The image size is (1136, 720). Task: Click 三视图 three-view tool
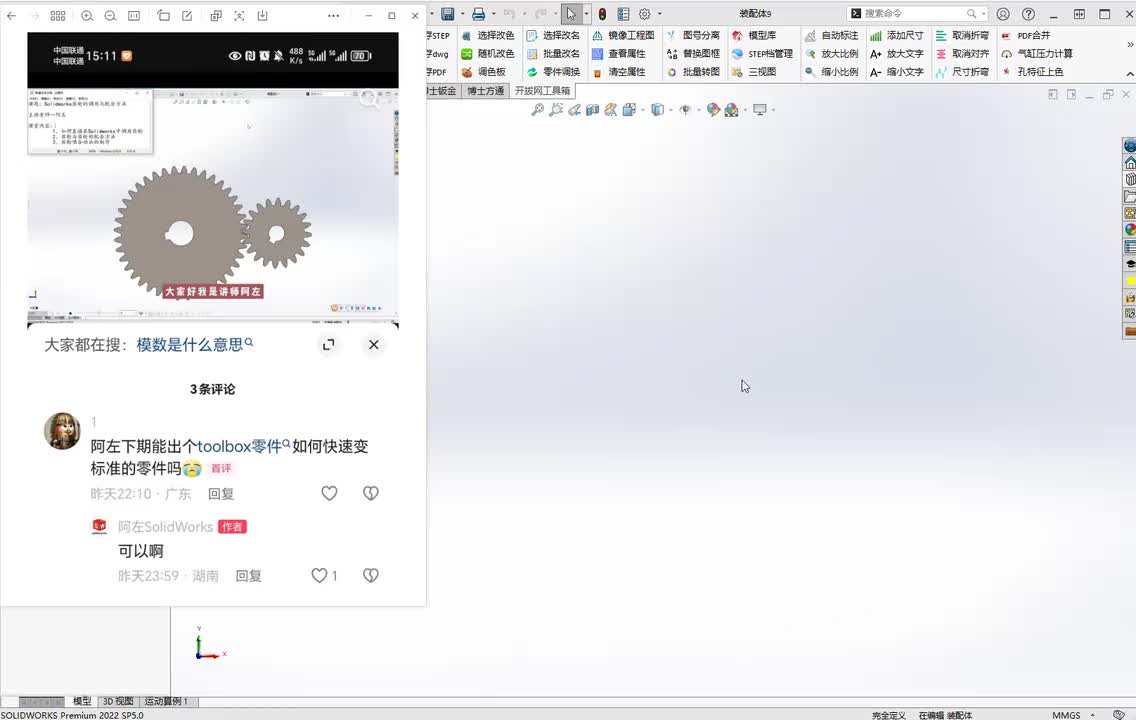(754, 72)
